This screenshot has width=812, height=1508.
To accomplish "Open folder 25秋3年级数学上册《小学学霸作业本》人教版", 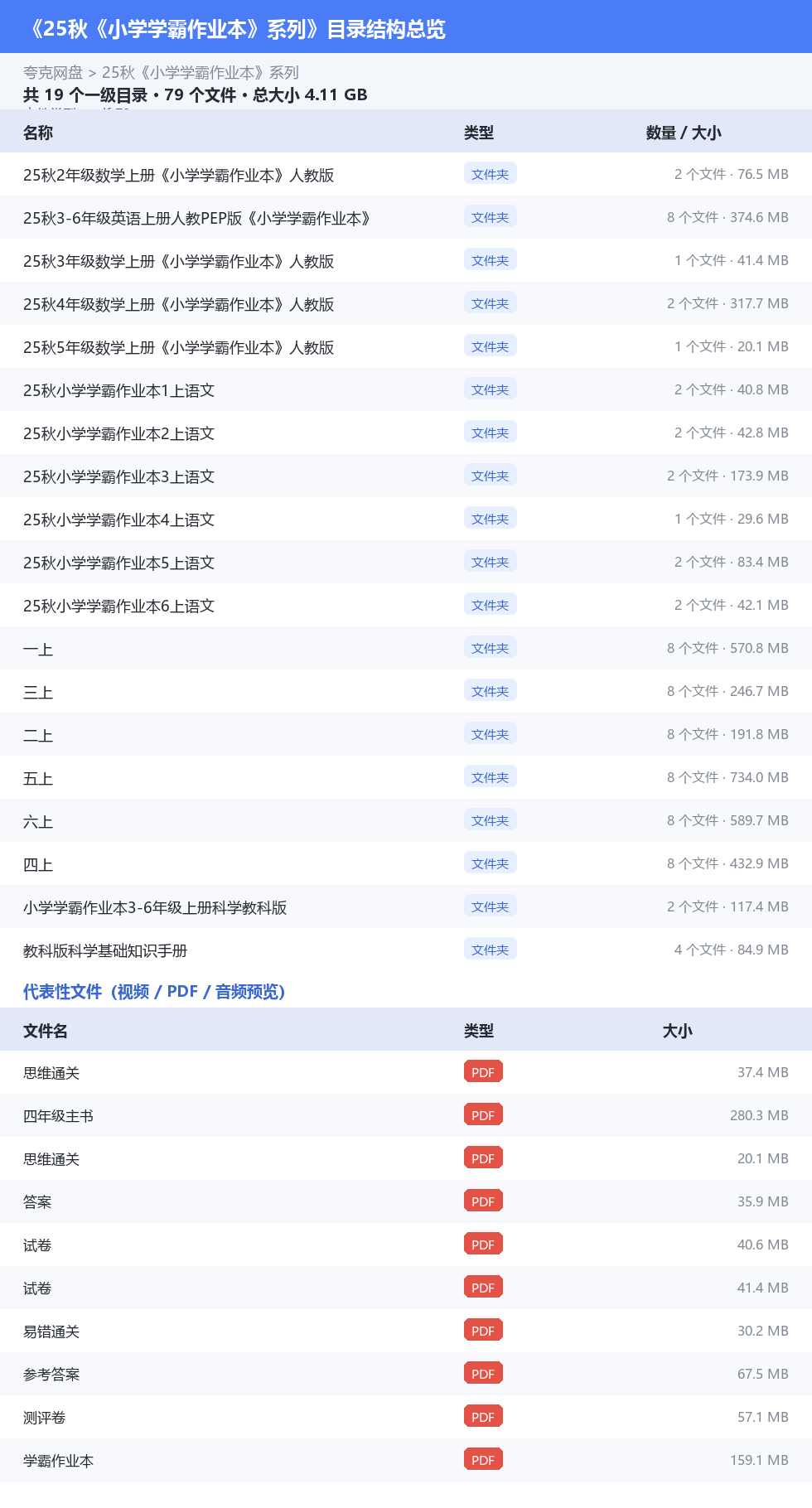I will point(178,261).
